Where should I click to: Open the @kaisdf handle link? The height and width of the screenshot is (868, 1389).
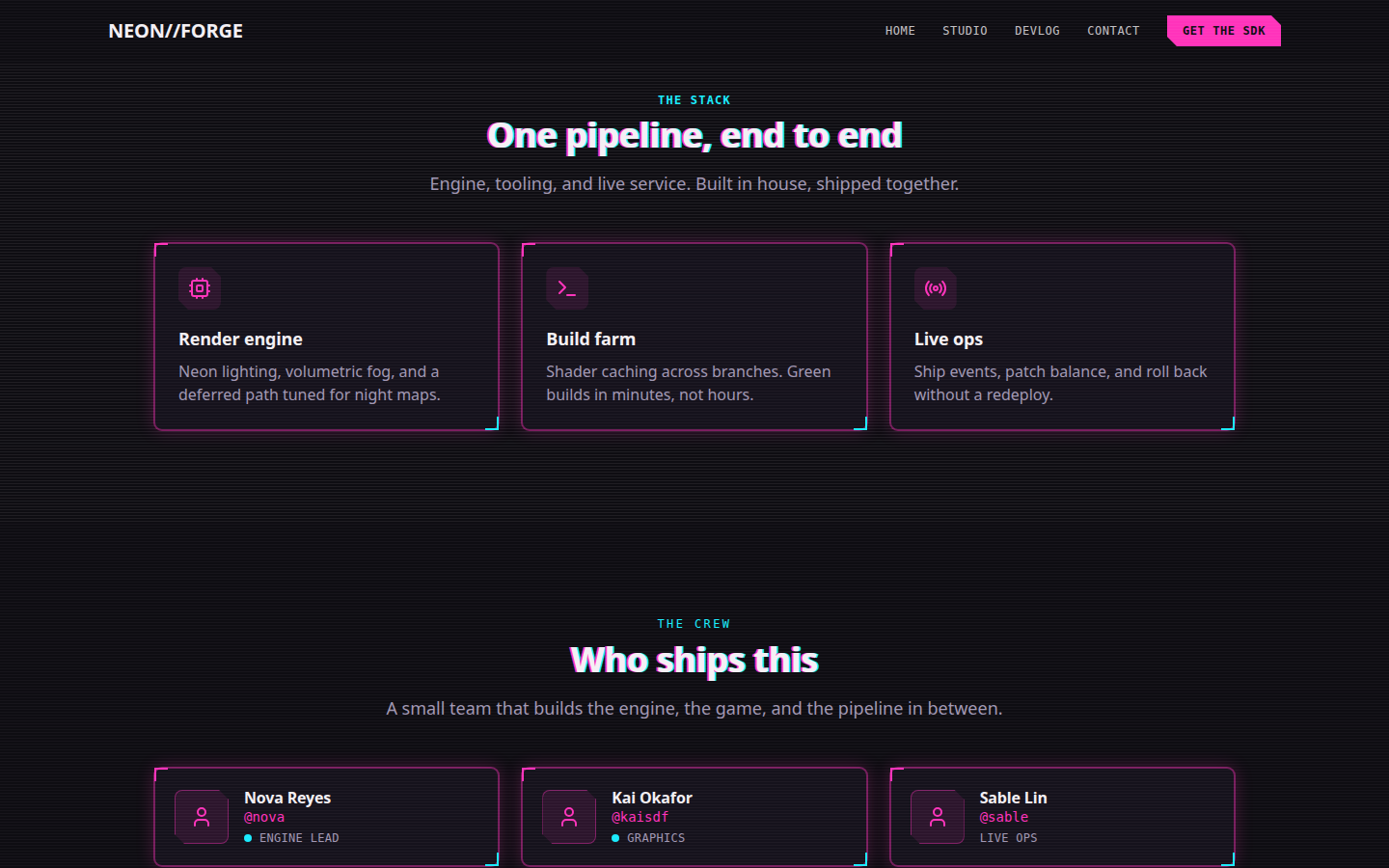point(640,817)
